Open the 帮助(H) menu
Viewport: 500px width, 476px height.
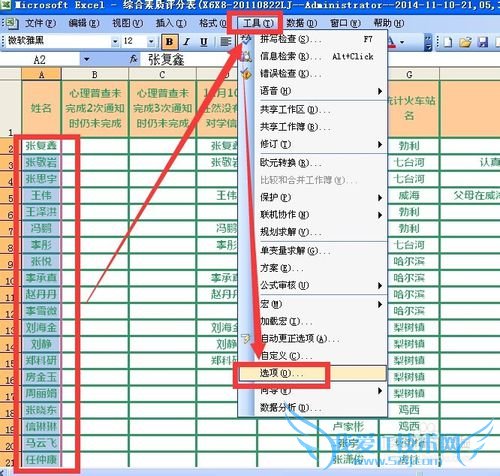tap(389, 23)
